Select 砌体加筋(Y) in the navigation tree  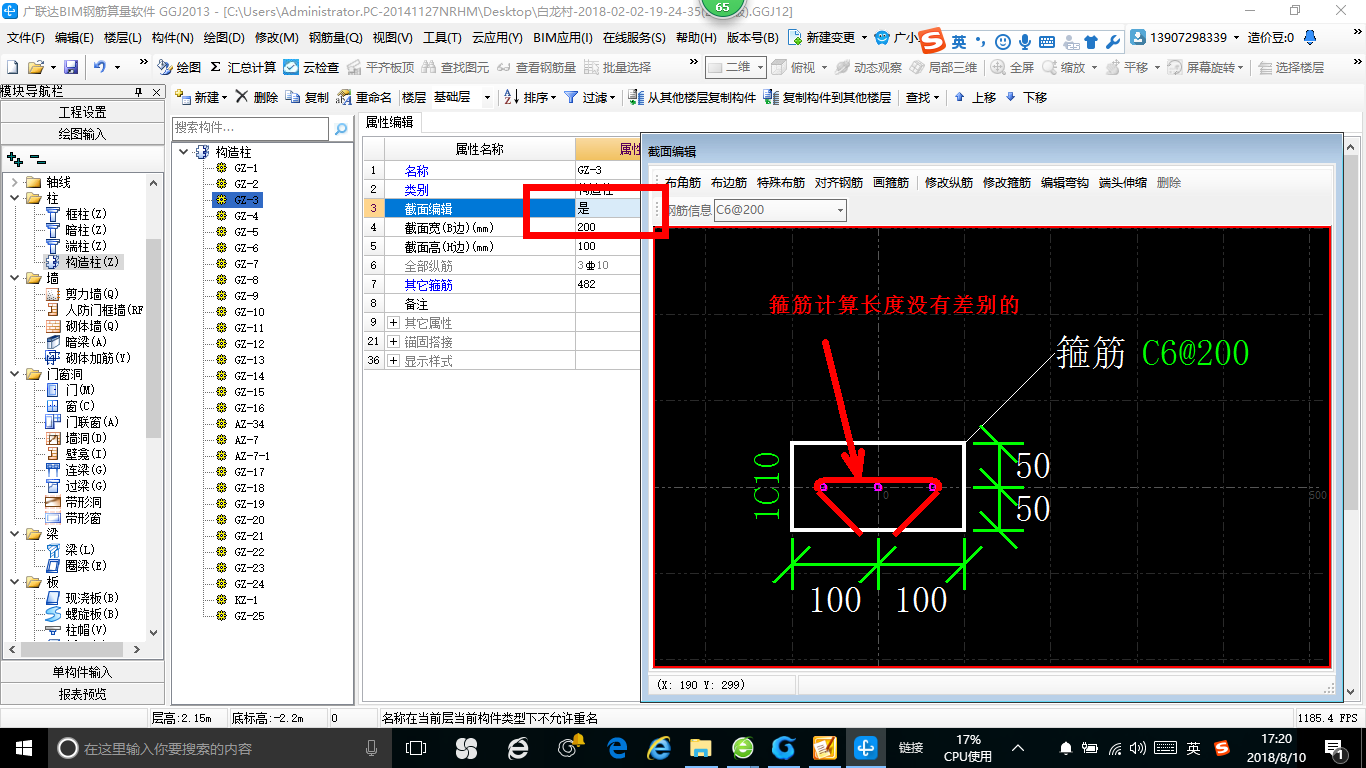88,358
